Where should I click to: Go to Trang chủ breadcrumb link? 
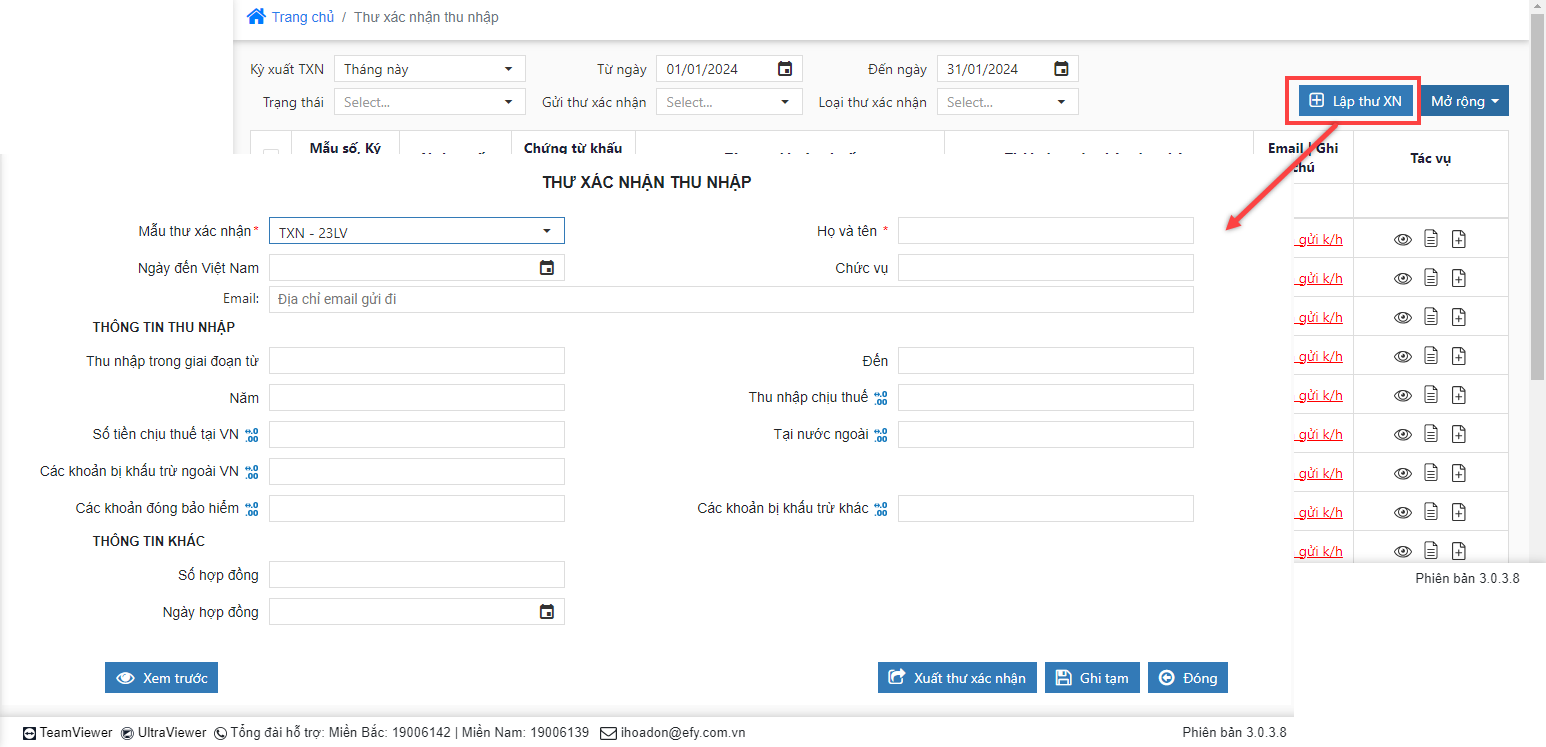(x=303, y=17)
